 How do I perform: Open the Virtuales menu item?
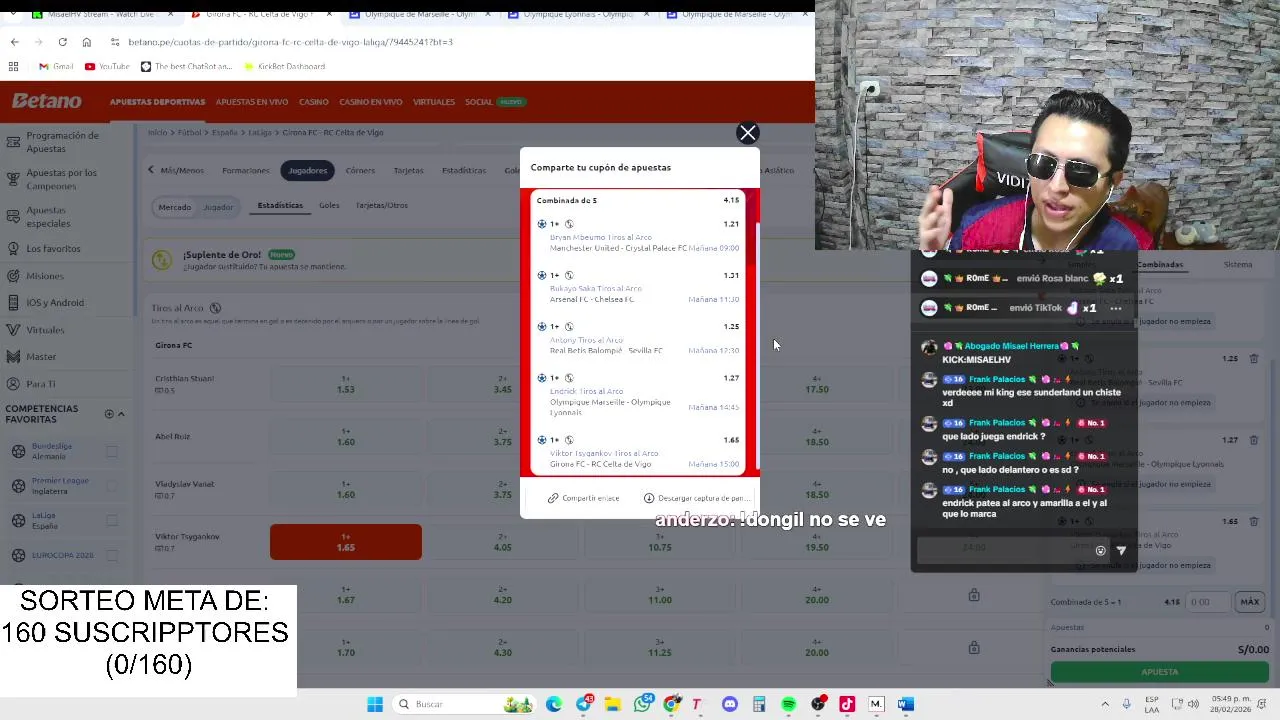pos(434,102)
